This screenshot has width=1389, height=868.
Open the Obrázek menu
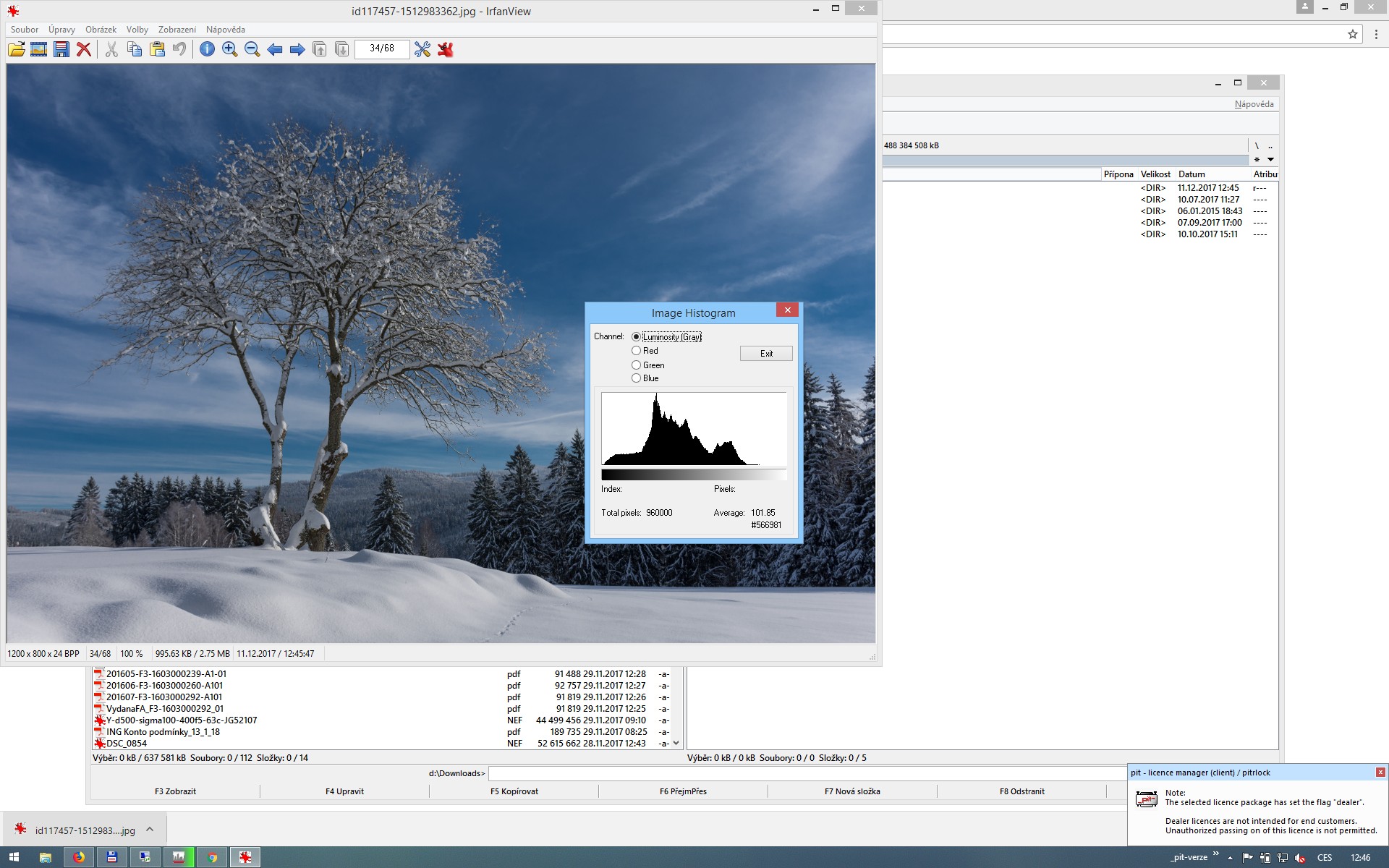coord(101,30)
